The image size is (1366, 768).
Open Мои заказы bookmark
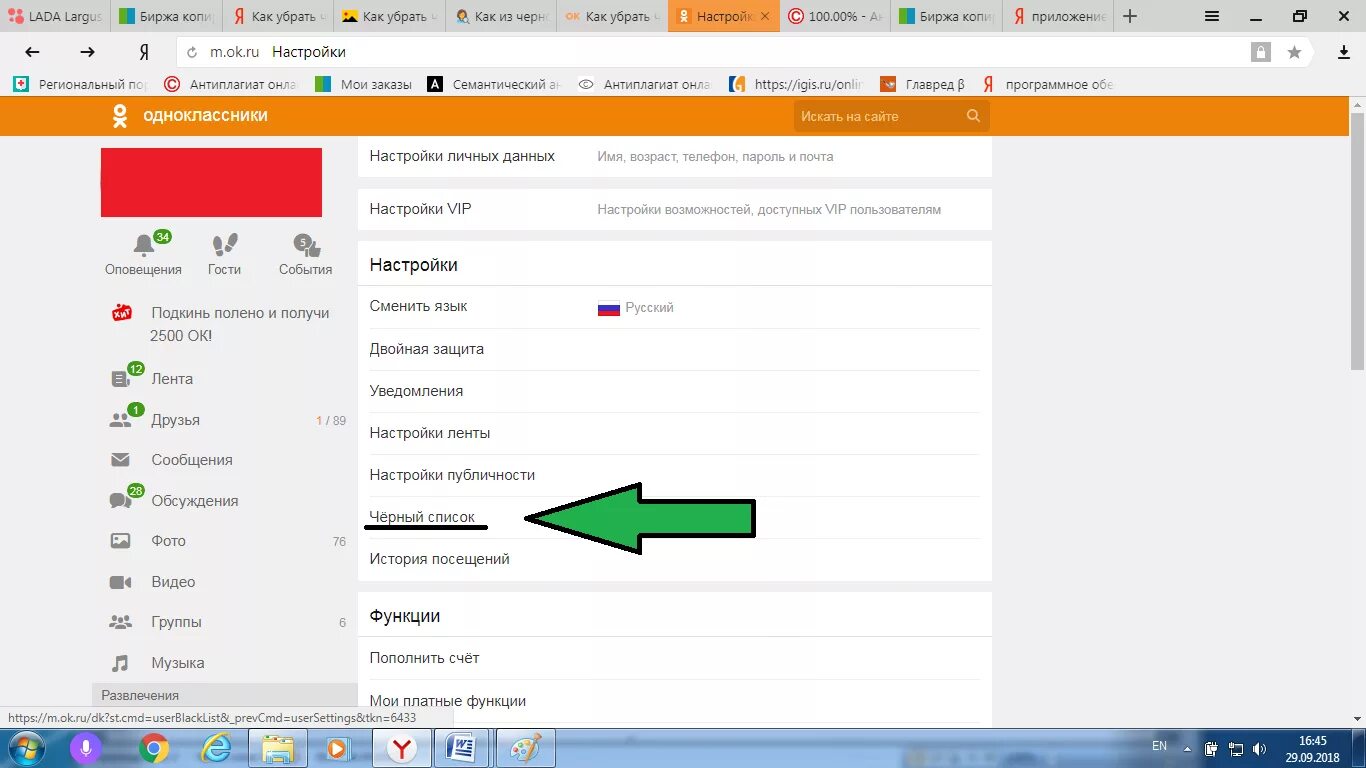pos(364,85)
